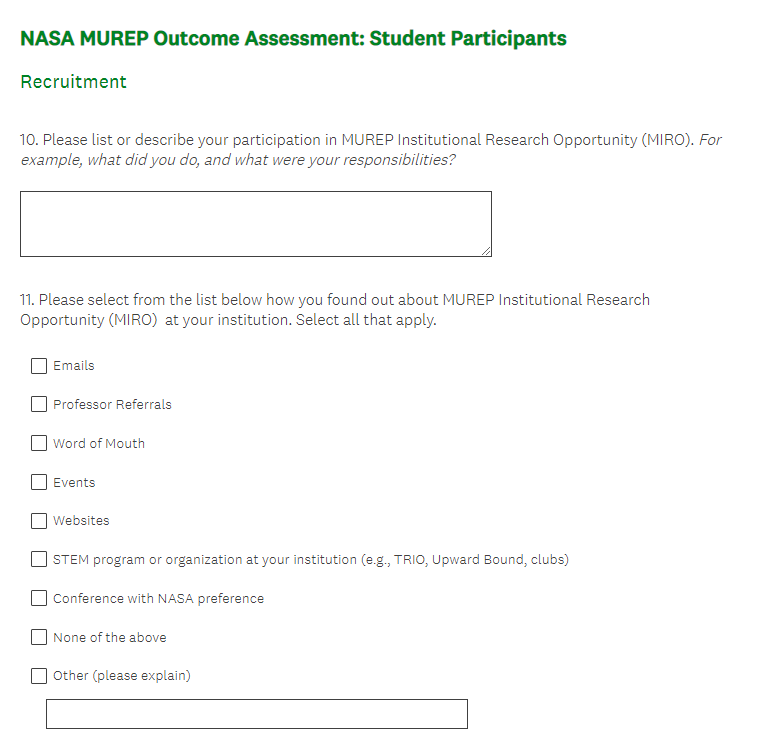Screen dimensions: 771x754
Task: Focus the MIRO participation description text area
Action: pyautogui.click(x=255, y=224)
